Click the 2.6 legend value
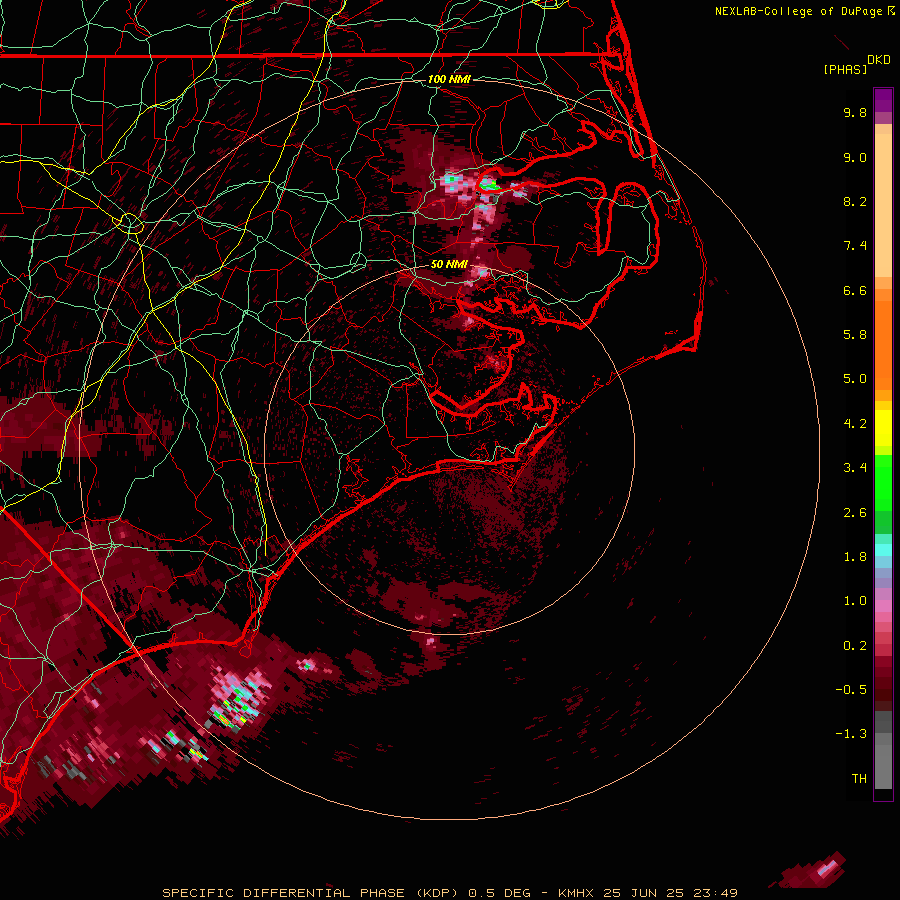900x900 pixels. click(x=855, y=513)
